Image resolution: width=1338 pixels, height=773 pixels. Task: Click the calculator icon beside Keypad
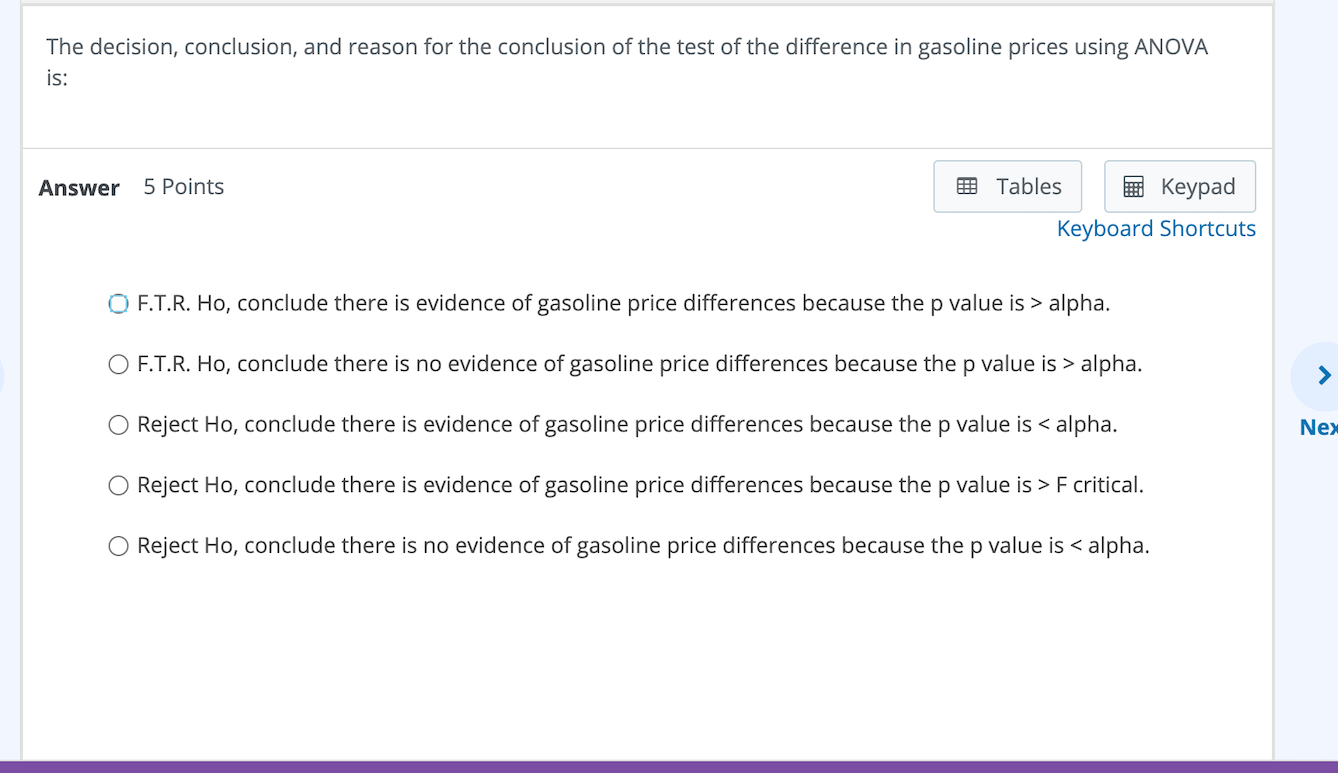point(1134,186)
